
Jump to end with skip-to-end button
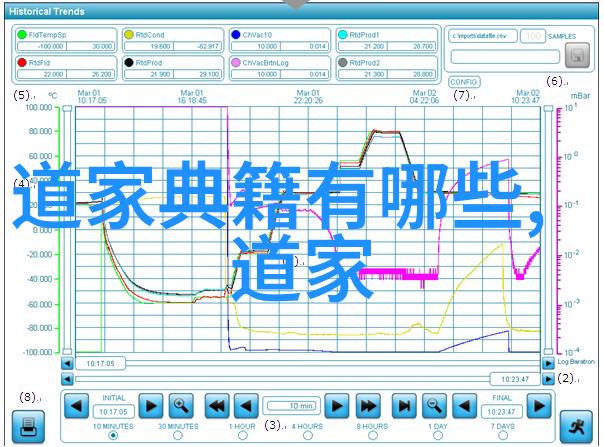404,405
